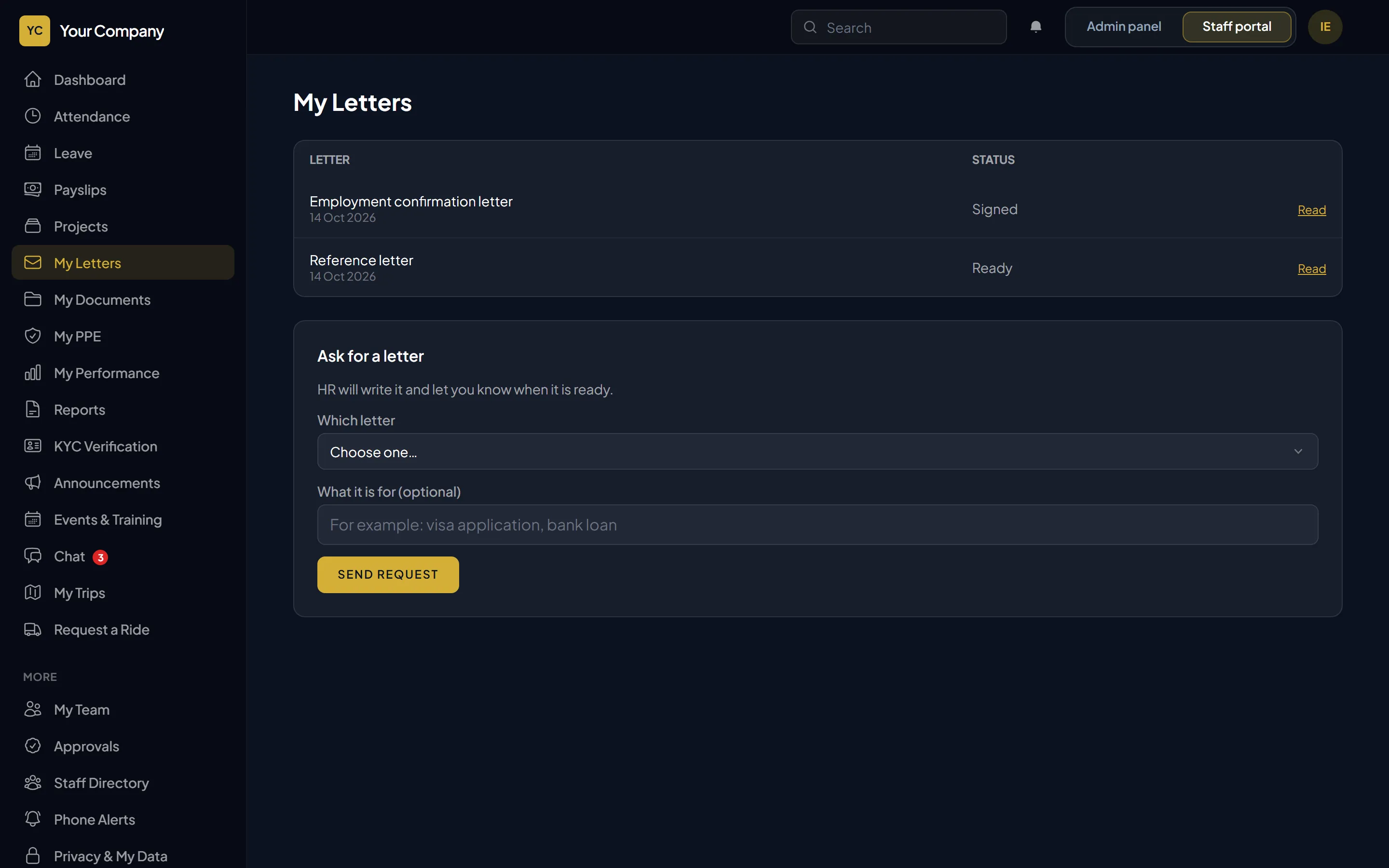Read the Reference letter
Image resolution: width=1389 pixels, height=868 pixels.
point(1311,269)
